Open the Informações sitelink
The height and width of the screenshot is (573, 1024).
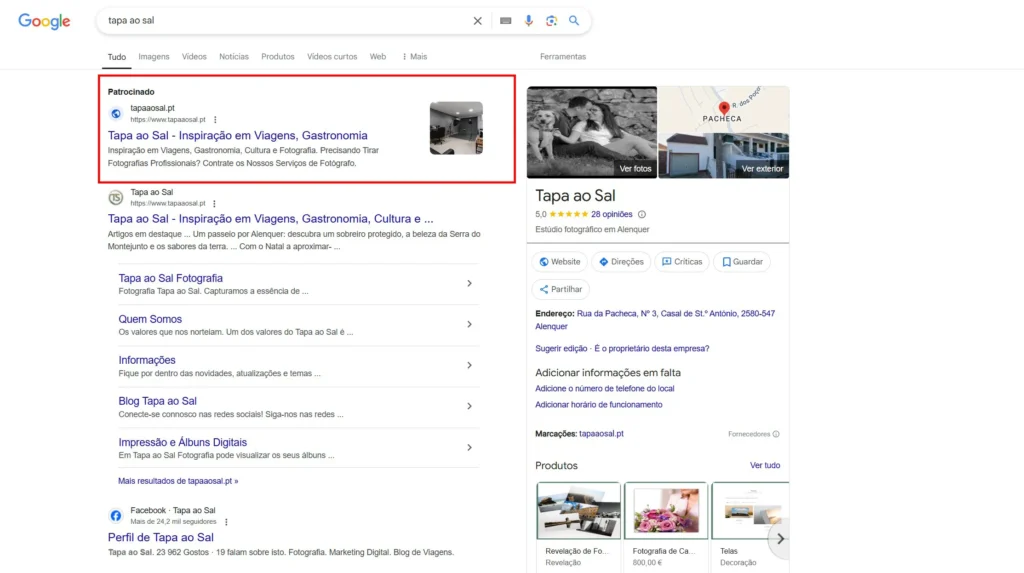tap(147, 360)
